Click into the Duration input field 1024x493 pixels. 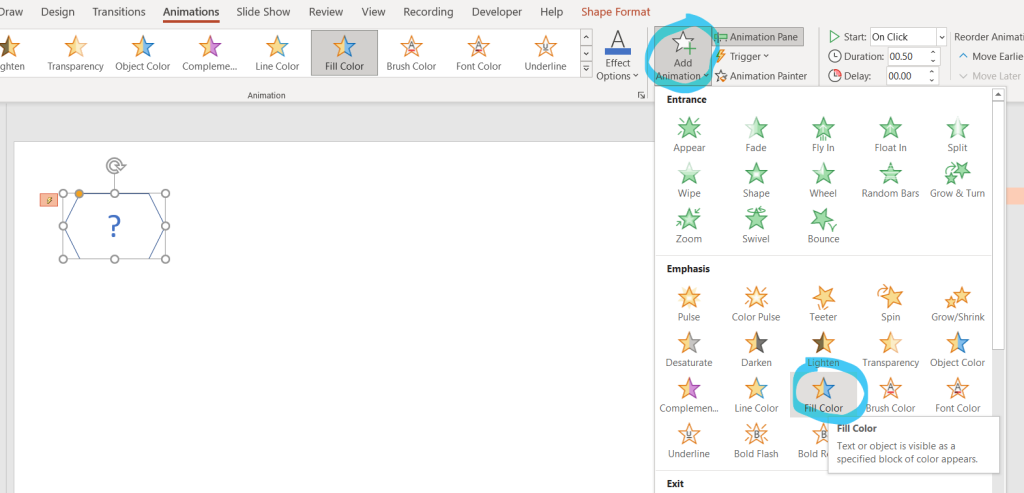(x=914, y=56)
